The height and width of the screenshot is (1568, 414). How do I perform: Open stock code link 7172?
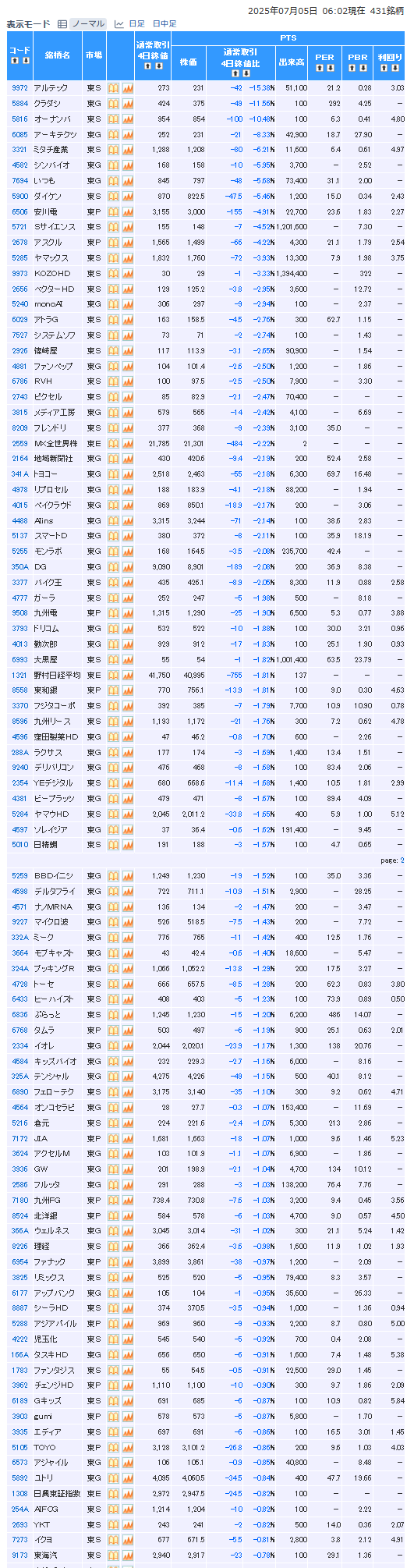pos(19,1139)
